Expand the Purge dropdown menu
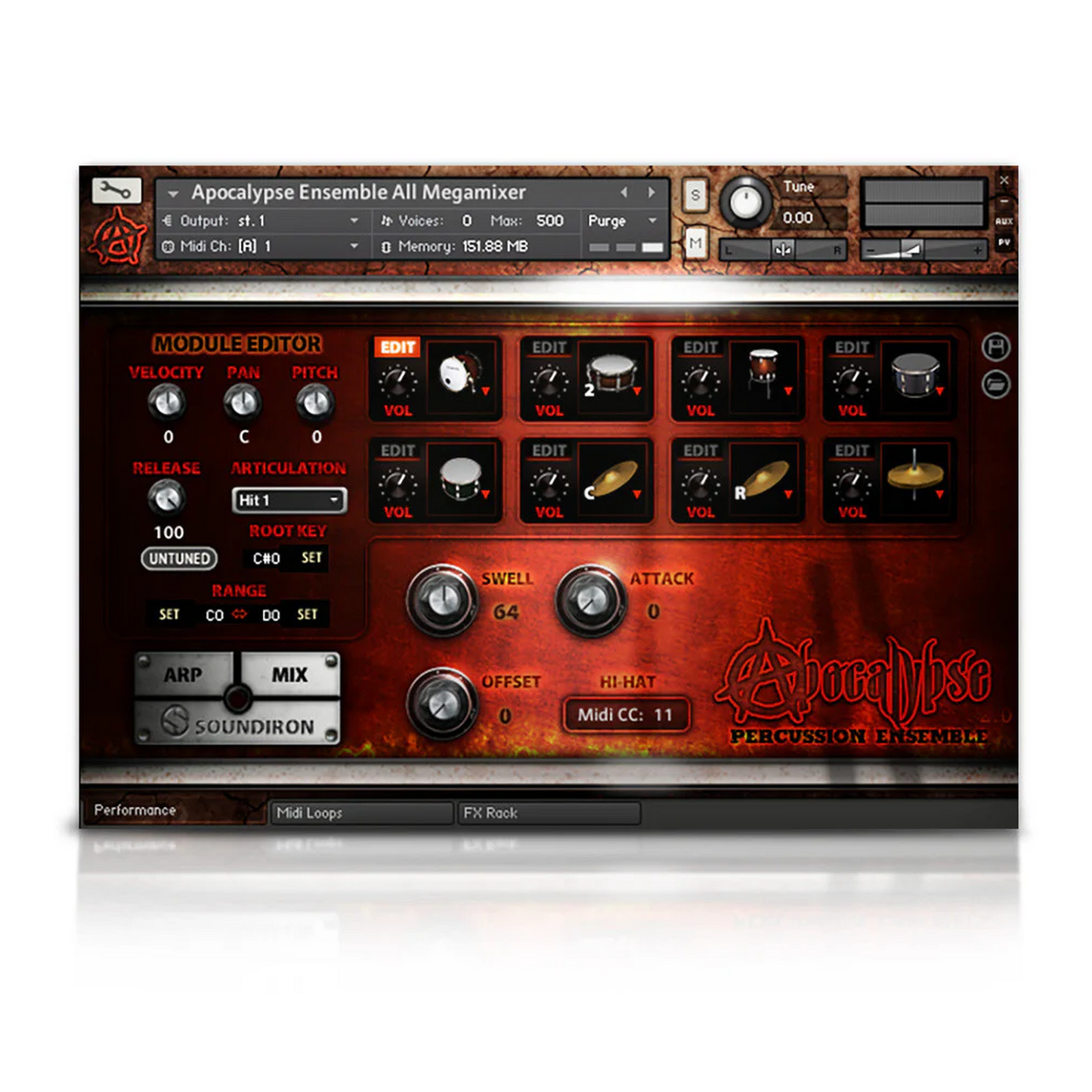1092x1092 pixels. (623, 221)
